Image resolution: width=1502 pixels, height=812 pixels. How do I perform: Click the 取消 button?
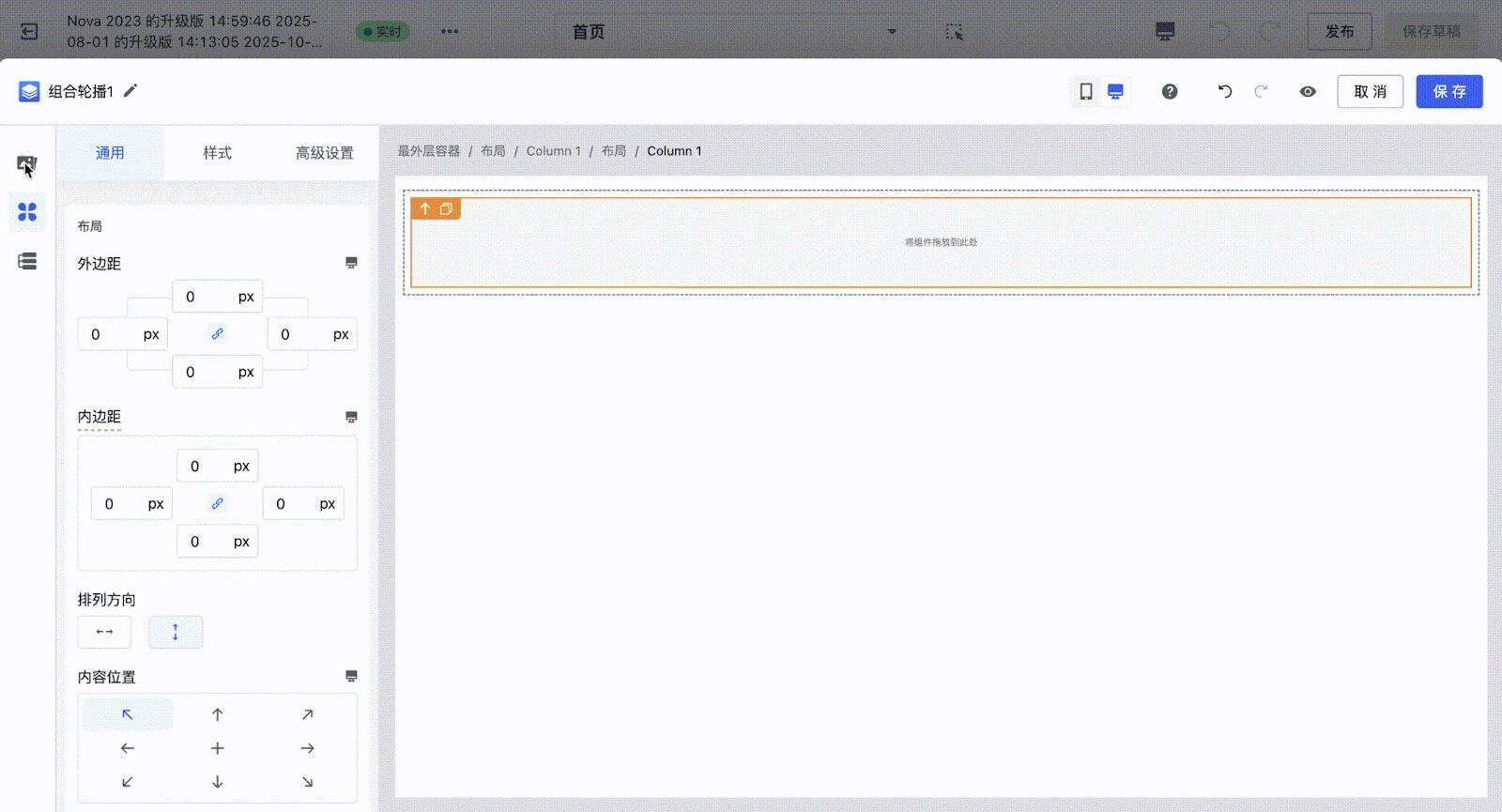(x=1370, y=91)
